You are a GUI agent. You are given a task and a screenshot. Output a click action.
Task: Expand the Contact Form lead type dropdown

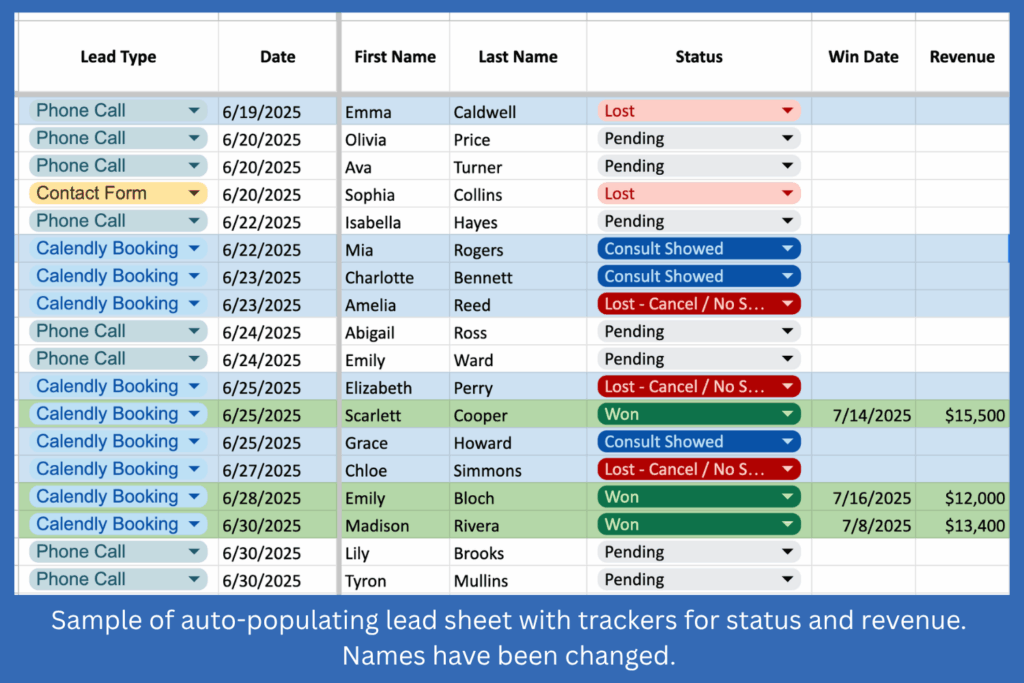tap(194, 194)
